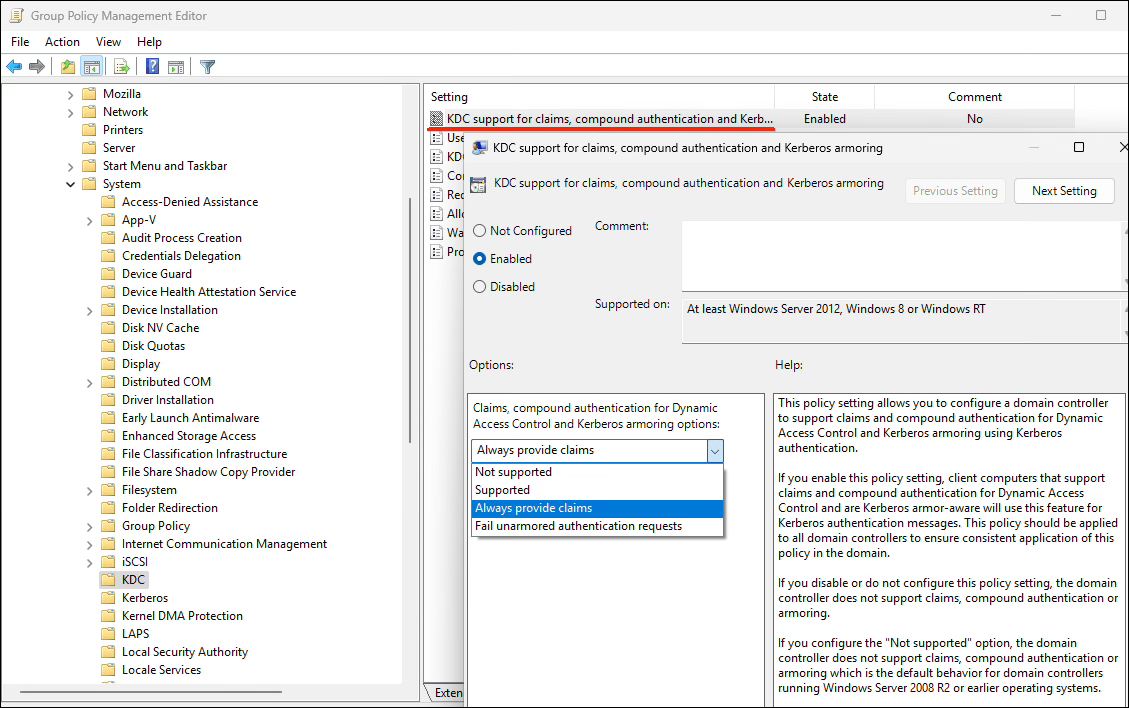Click the Folder Redirection folder icon

tap(108, 508)
